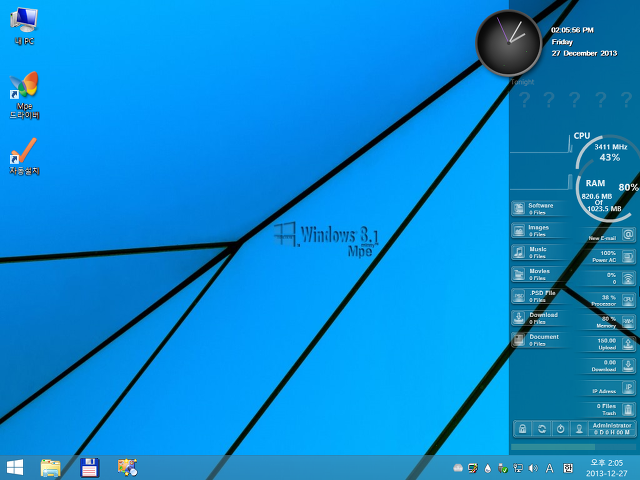The height and width of the screenshot is (480, 640).
Task: Click the 'IP Adress' label text
Action: 604,391
